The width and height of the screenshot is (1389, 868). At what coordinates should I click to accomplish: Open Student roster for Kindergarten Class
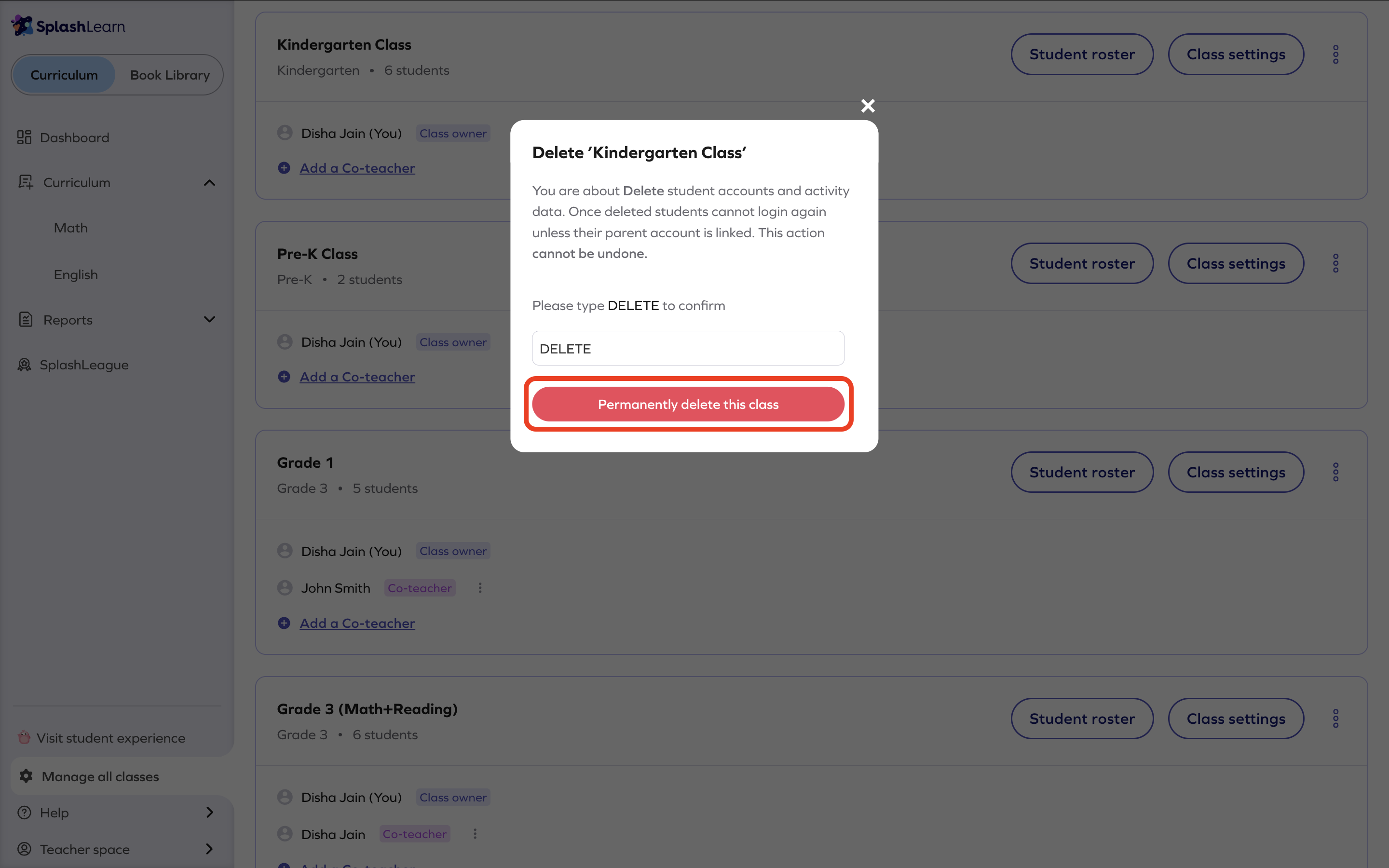pos(1082,54)
